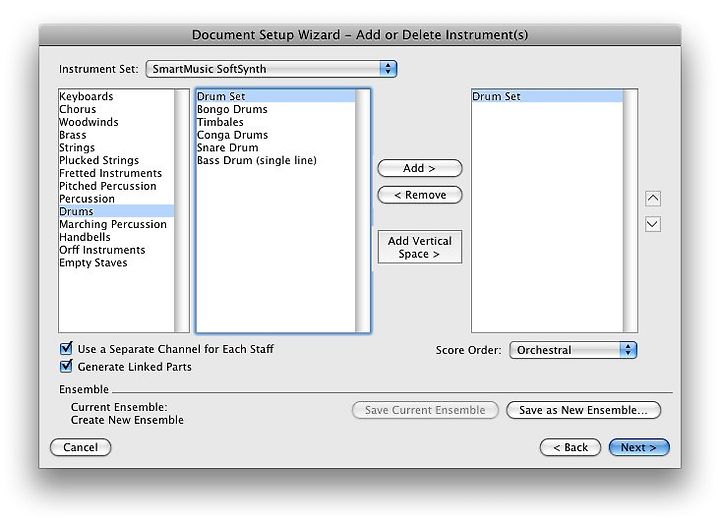The height and width of the screenshot is (522, 720).
Task: Select Snare Drum instrument
Action: point(276,147)
